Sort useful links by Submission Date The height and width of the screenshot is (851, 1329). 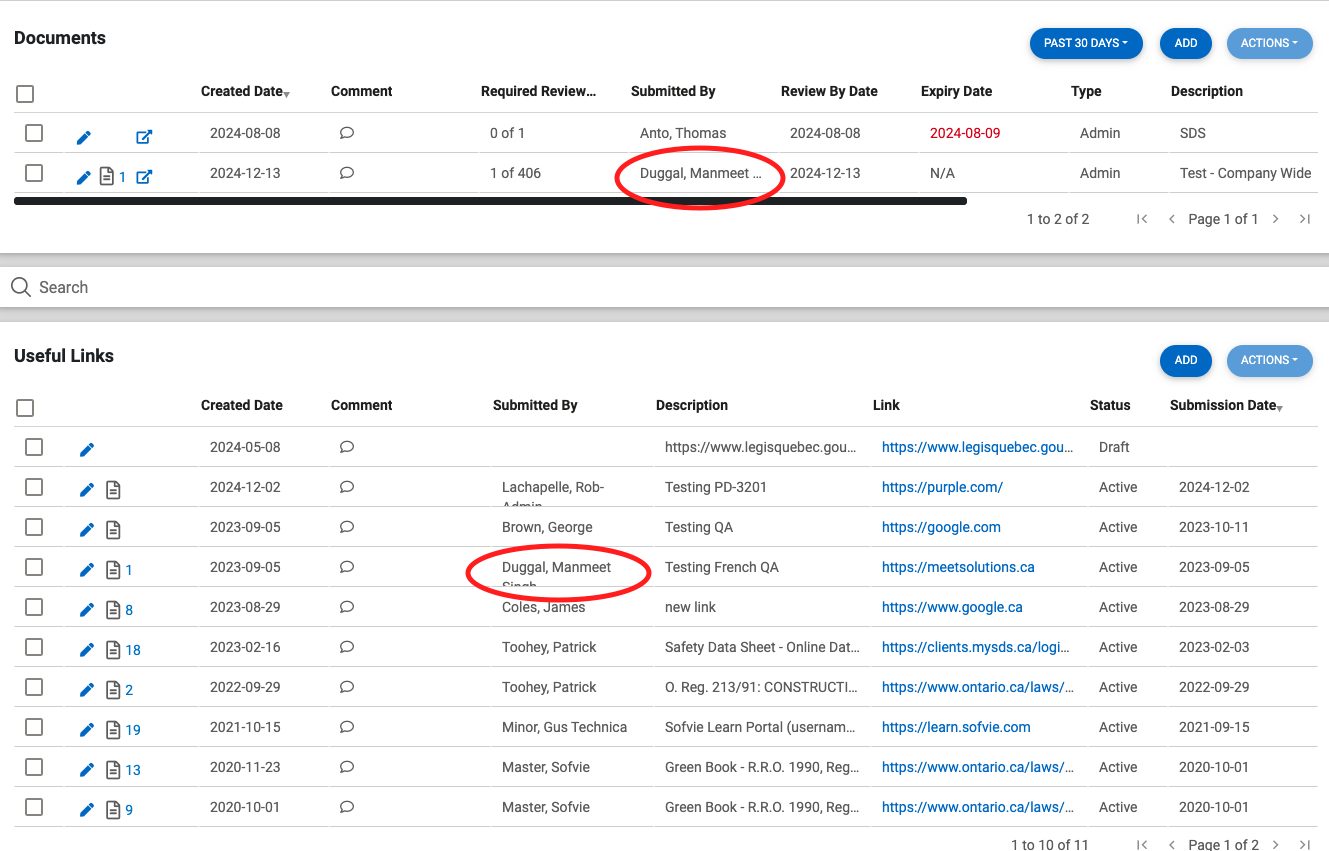tap(1223, 405)
